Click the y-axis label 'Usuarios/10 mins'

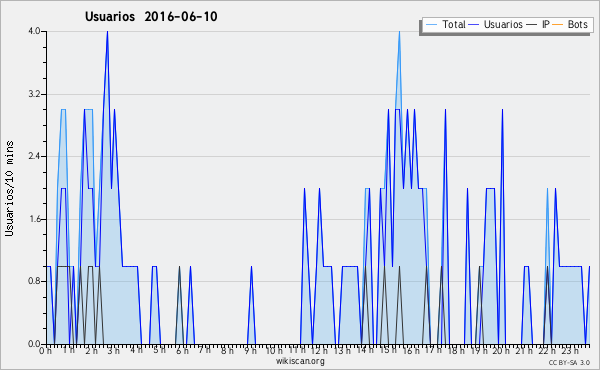click(9, 188)
